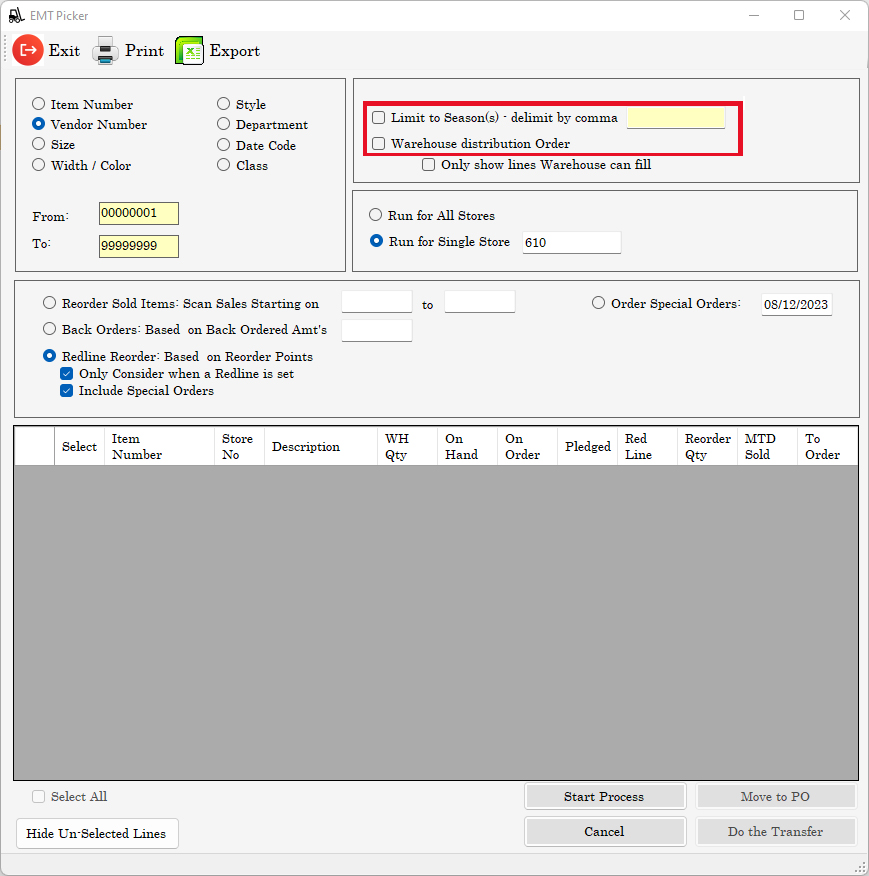
Task: Click the Cancel button
Action: (604, 831)
